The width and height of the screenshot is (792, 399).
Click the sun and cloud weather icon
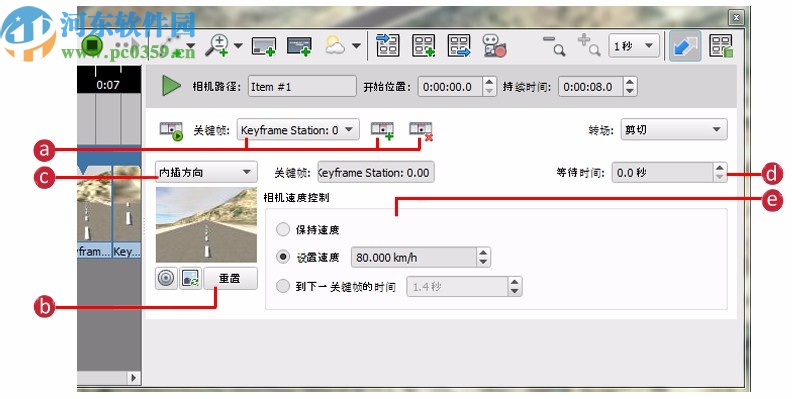tap(335, 45)
